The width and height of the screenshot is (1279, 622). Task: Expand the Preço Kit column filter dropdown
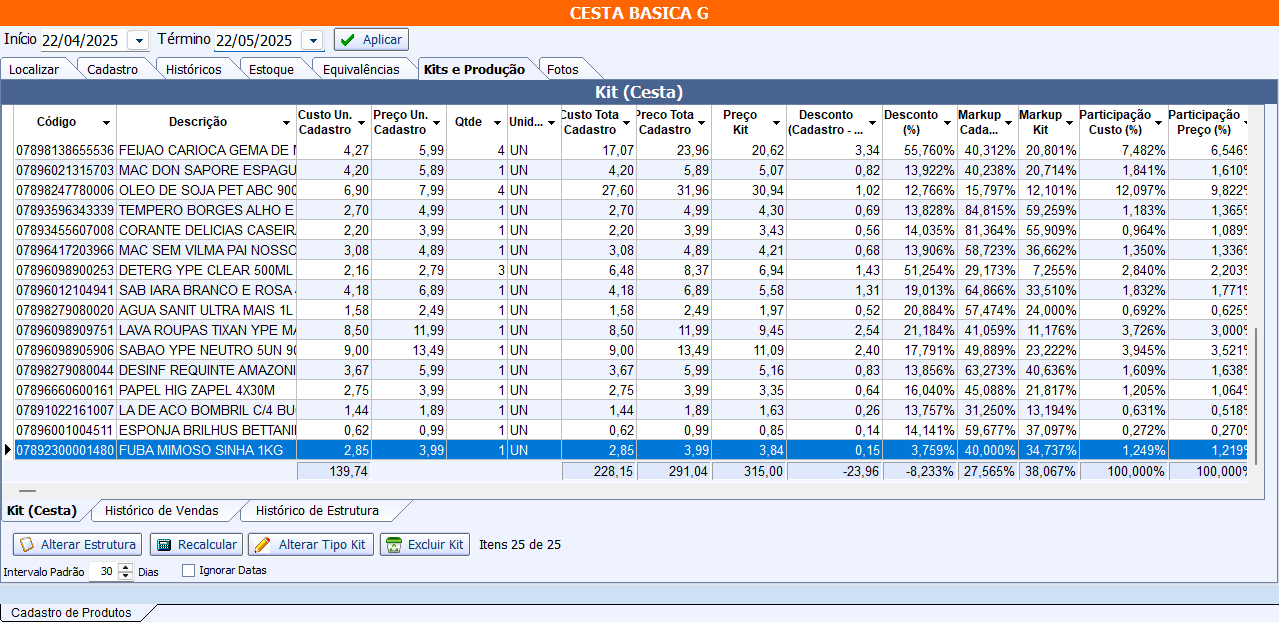point(775,122)
